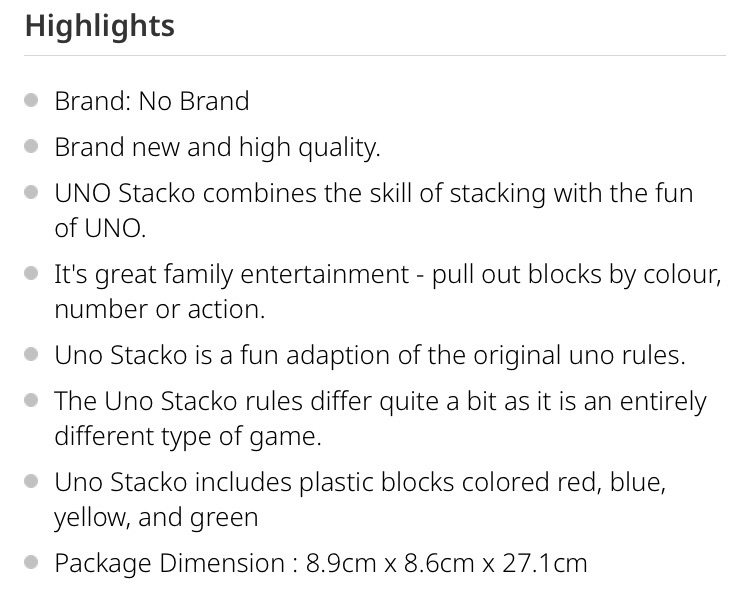The height and width of the screenshot is (612, 750).
Task: Click the bullet beside plastic blocks line
Action: (x=31, y=481)
